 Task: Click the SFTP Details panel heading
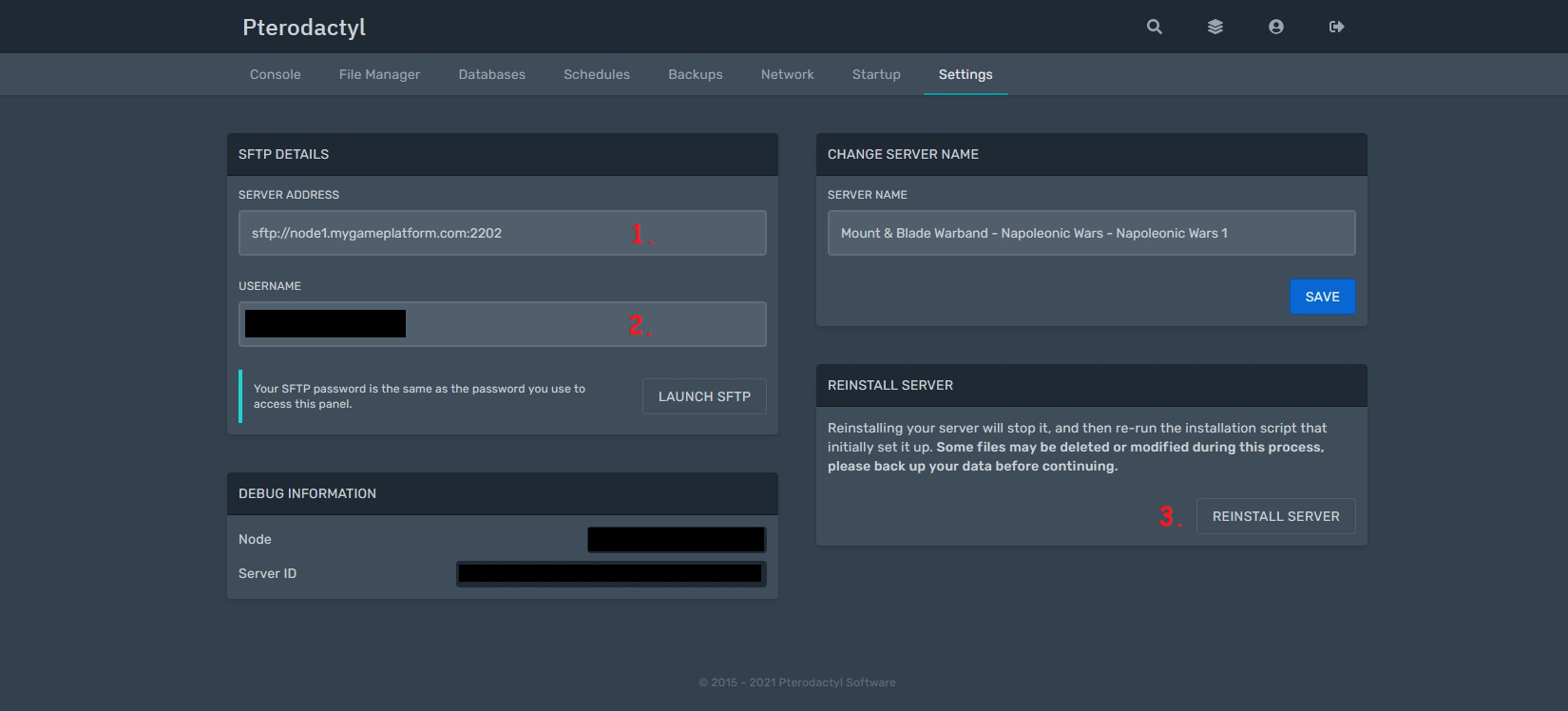(x=283, y=154)
